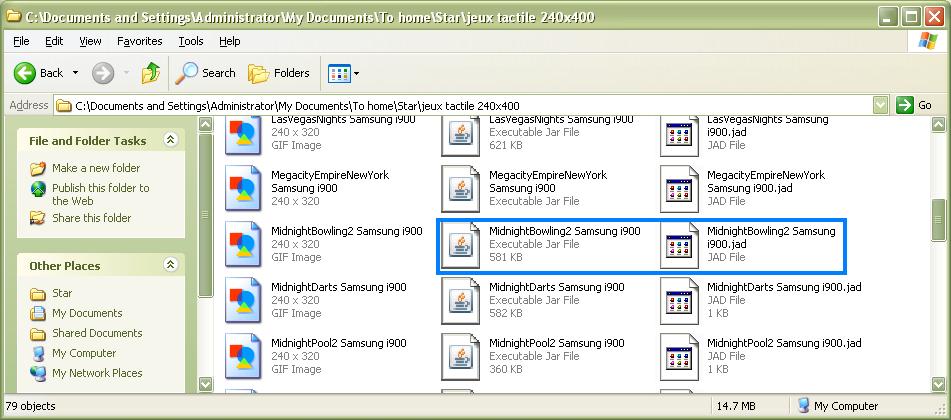Open Shared Documents link
The image size is (951, 420).
[97, 333]
